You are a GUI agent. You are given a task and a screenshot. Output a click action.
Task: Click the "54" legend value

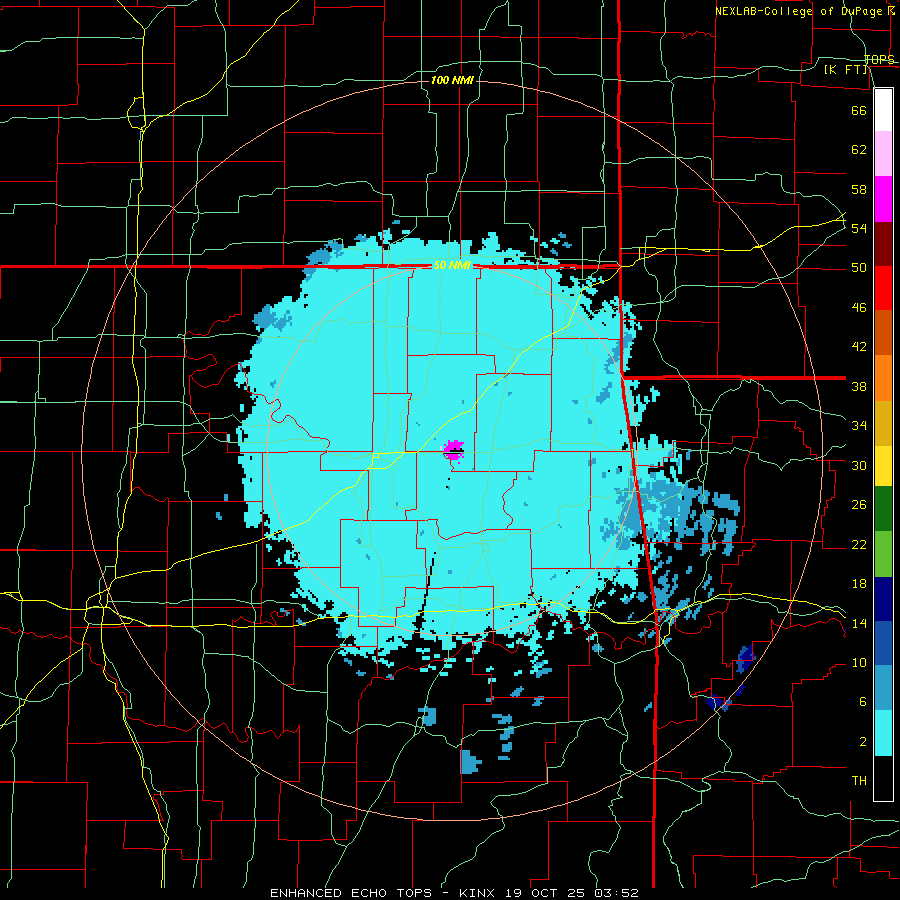coord(859,228)
